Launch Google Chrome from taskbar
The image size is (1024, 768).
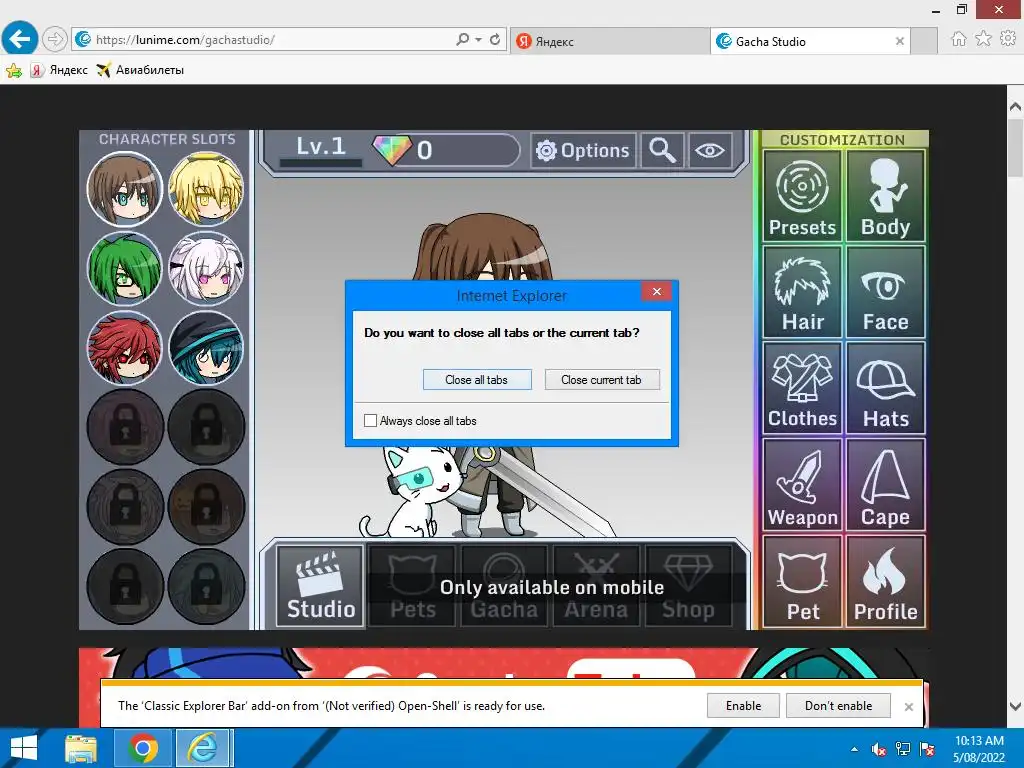pos(143,748)
